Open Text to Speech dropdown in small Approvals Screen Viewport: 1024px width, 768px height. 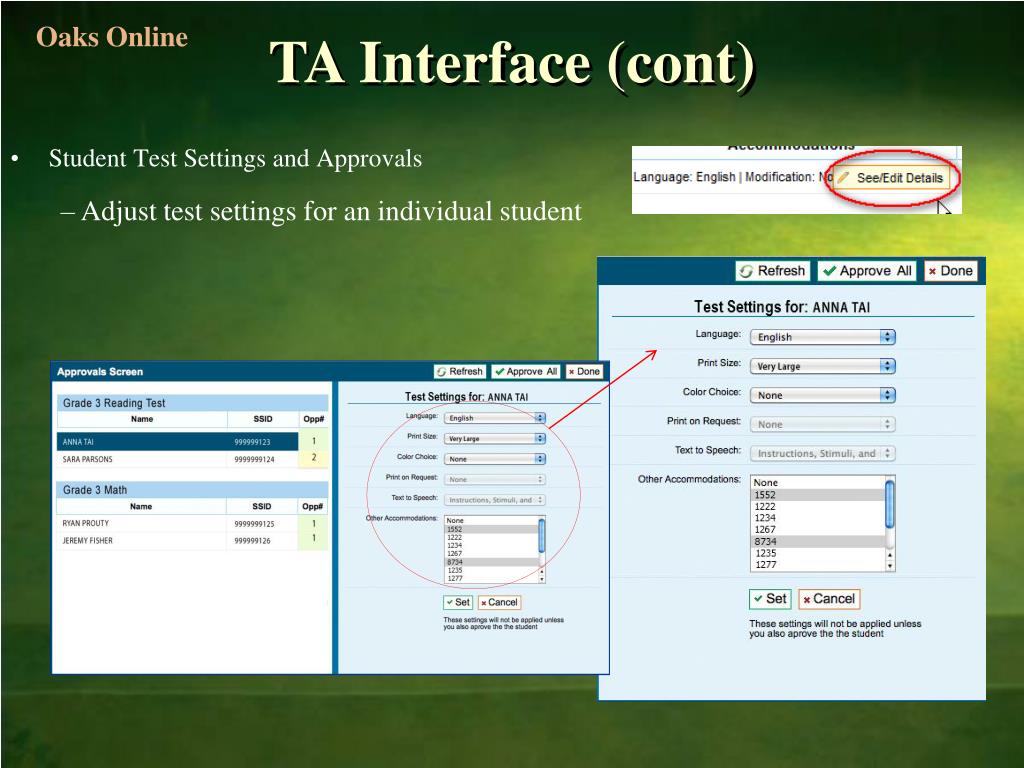point(494,500)
